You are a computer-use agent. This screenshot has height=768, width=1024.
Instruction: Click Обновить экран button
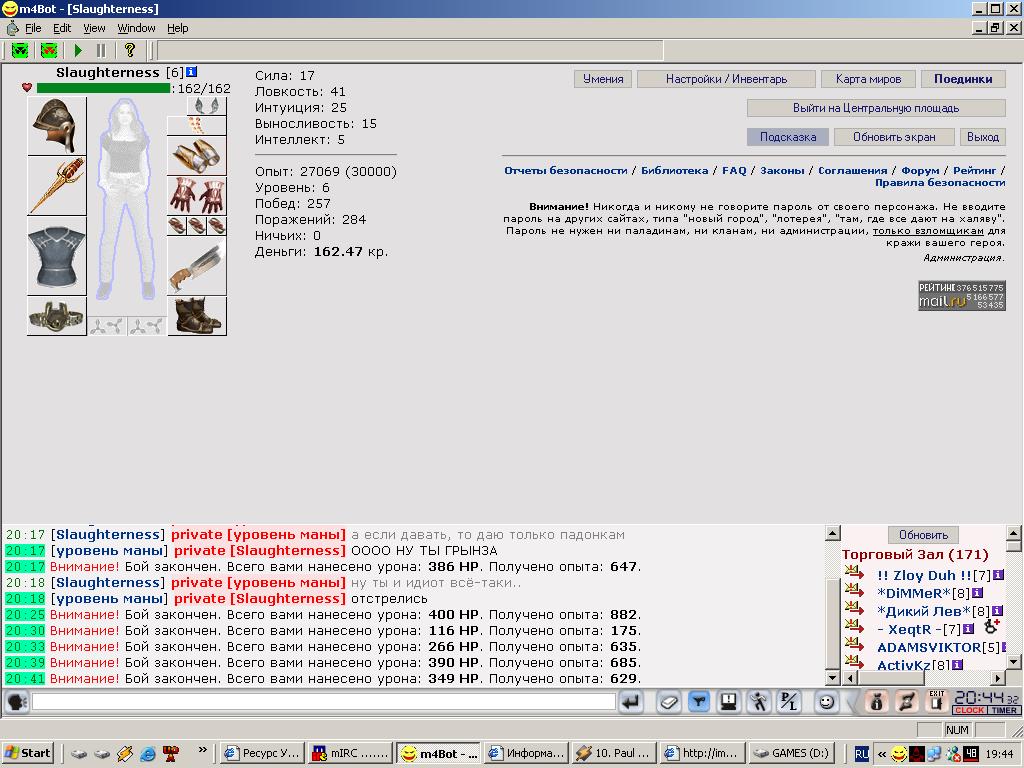[x=894, y=137]
